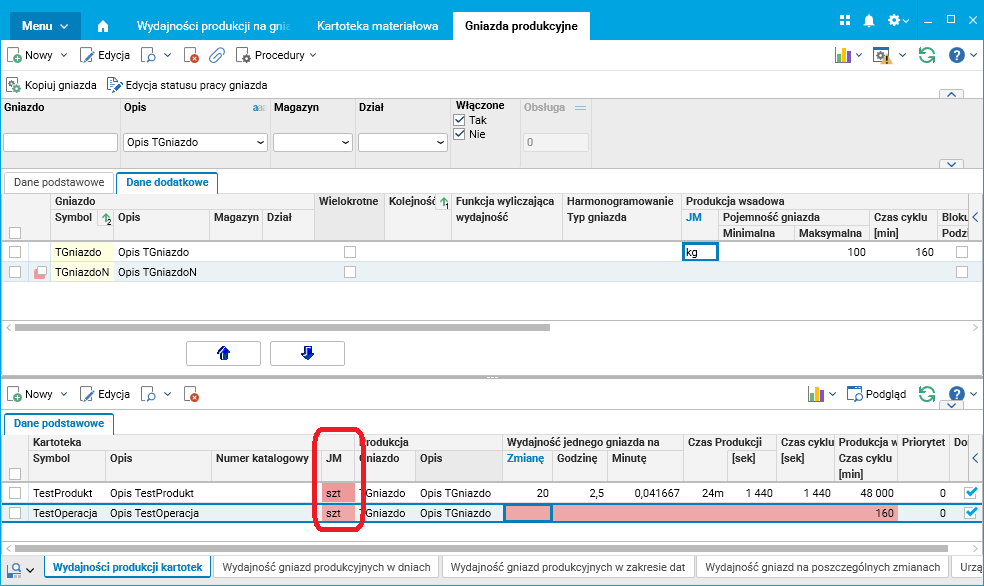Open Wydajność gniazd produkcyjnych w dniach tab
The width and height of the screenshot is (984, 586).
click(x=326, y=567)
